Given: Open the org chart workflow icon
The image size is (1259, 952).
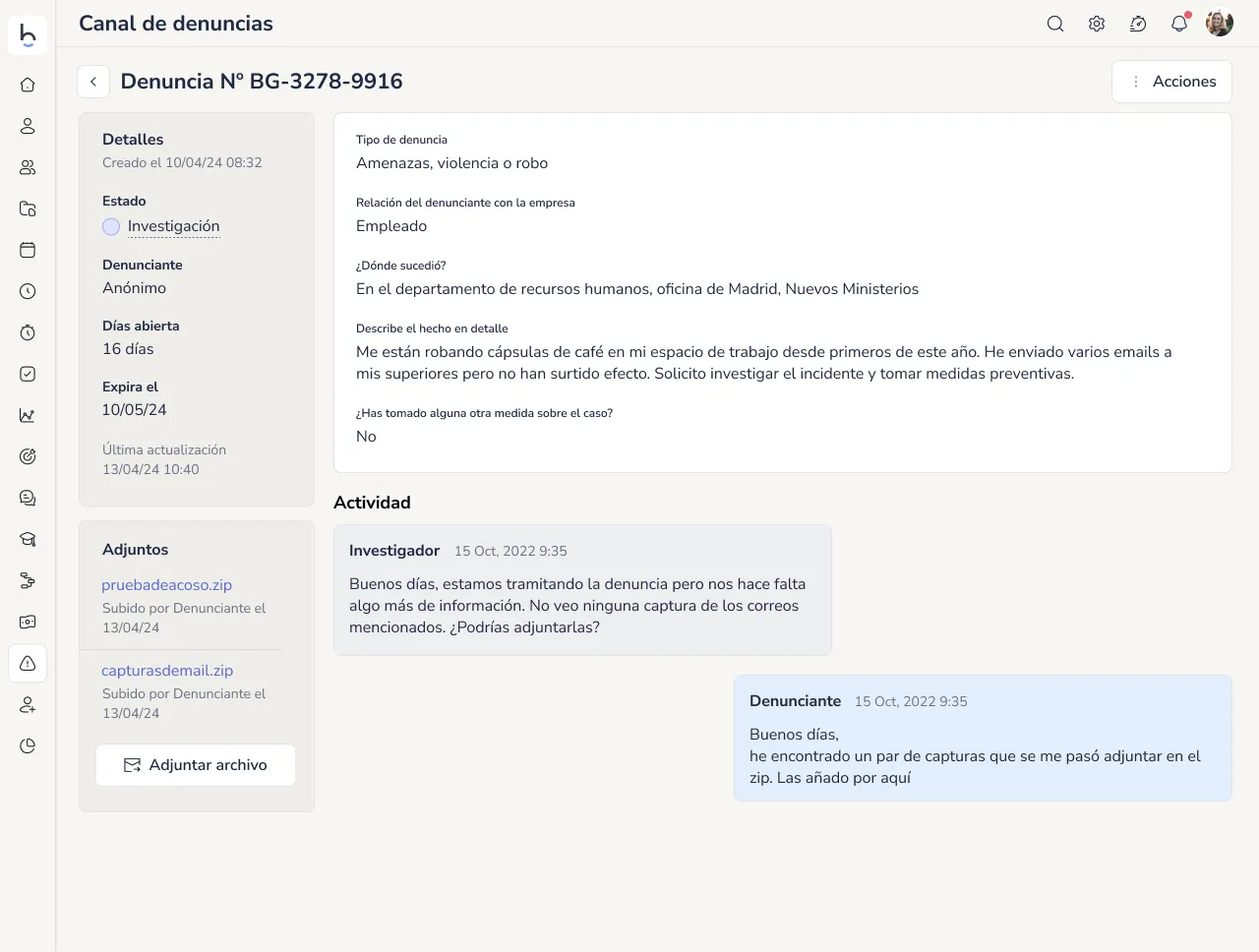Looking at the screenshot, I should pos(28,580).
